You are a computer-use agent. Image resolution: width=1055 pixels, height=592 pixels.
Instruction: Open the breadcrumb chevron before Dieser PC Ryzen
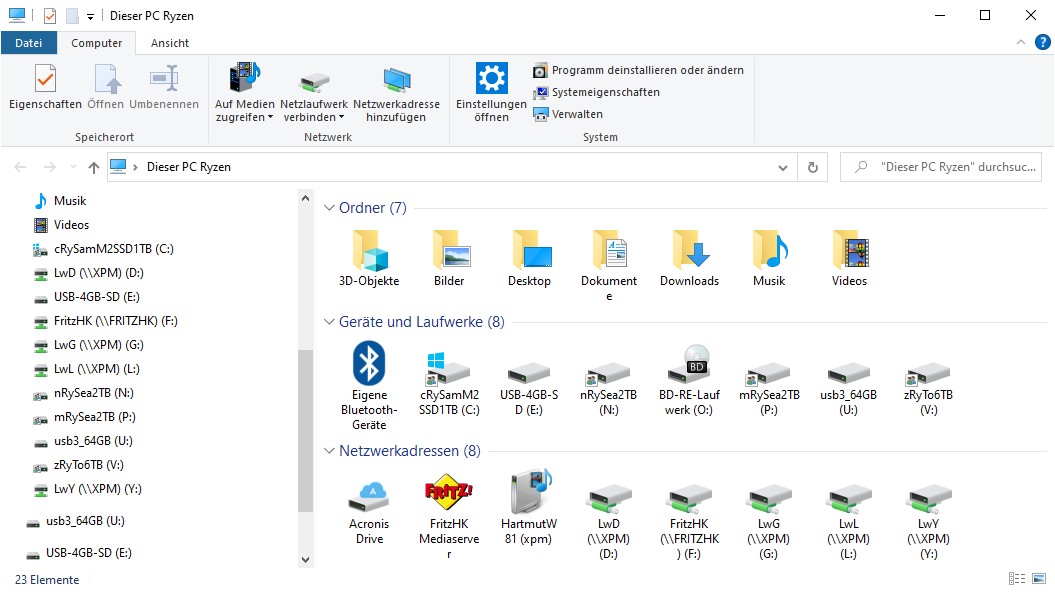135,167
